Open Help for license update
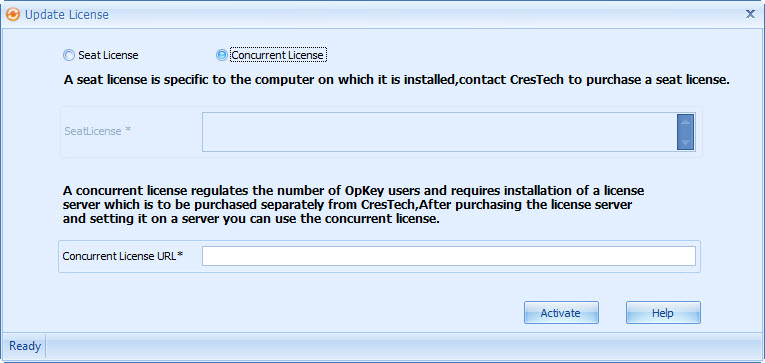765x363 pixels. click(x=663, y=313)
